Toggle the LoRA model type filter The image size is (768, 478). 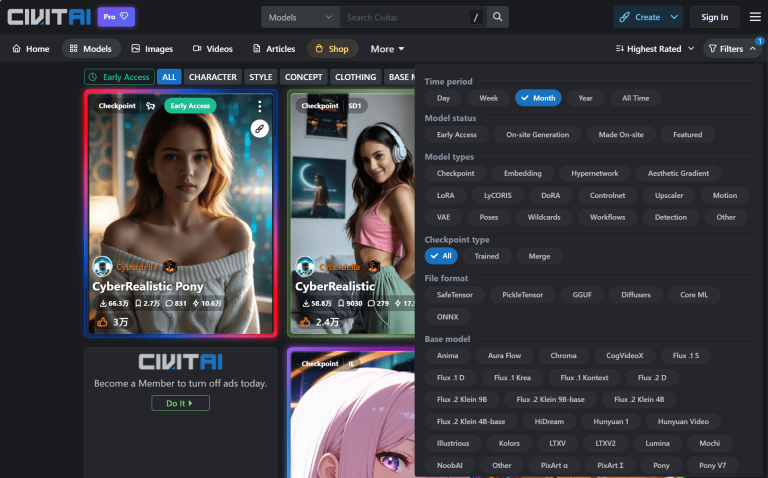[445, 195]
